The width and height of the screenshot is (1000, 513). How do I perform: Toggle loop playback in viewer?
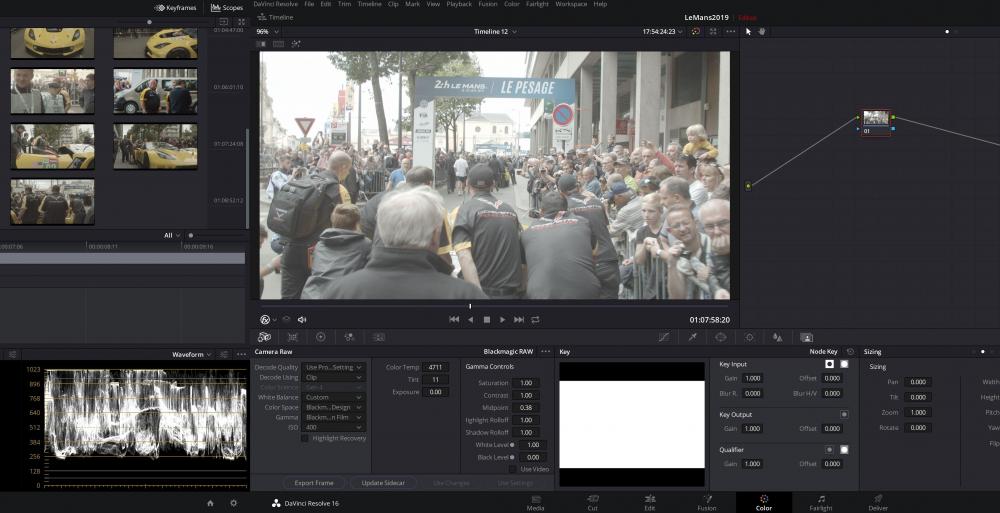[x=535, y=320]
